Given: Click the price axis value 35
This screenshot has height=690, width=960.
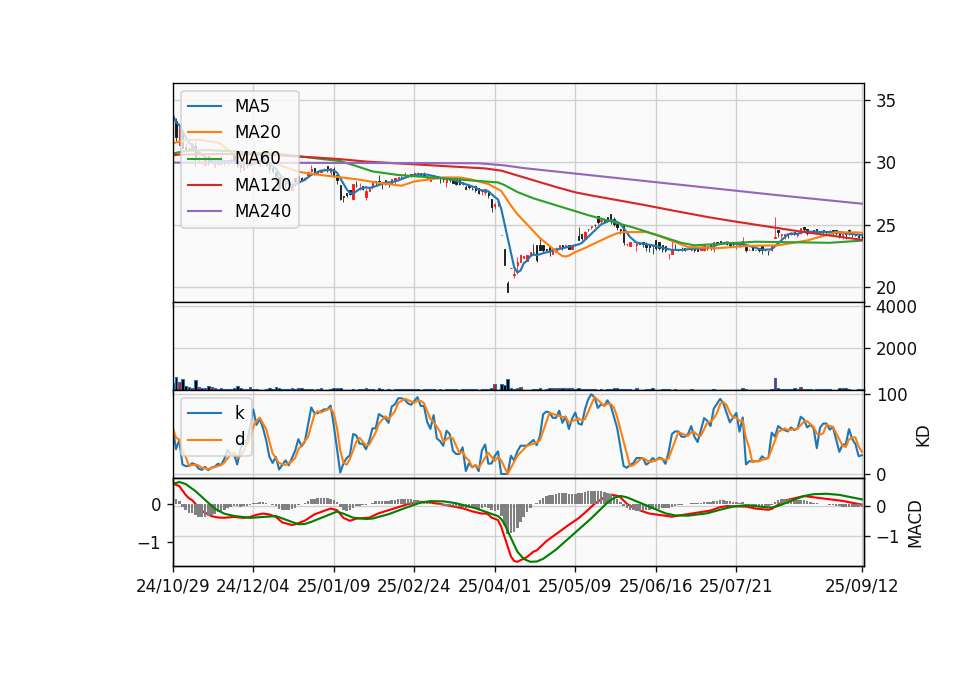Looking at the screenshot, I should tap(886, 101).
